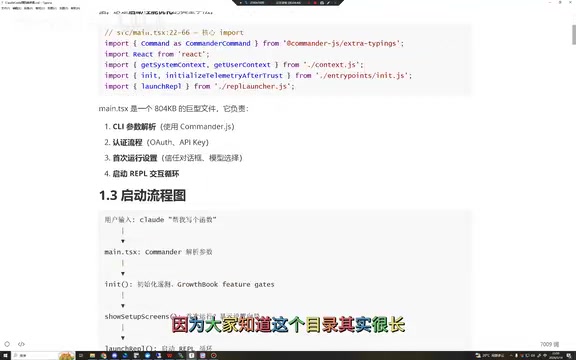Open the word count '7009 词' indicator

coord(549,344)
